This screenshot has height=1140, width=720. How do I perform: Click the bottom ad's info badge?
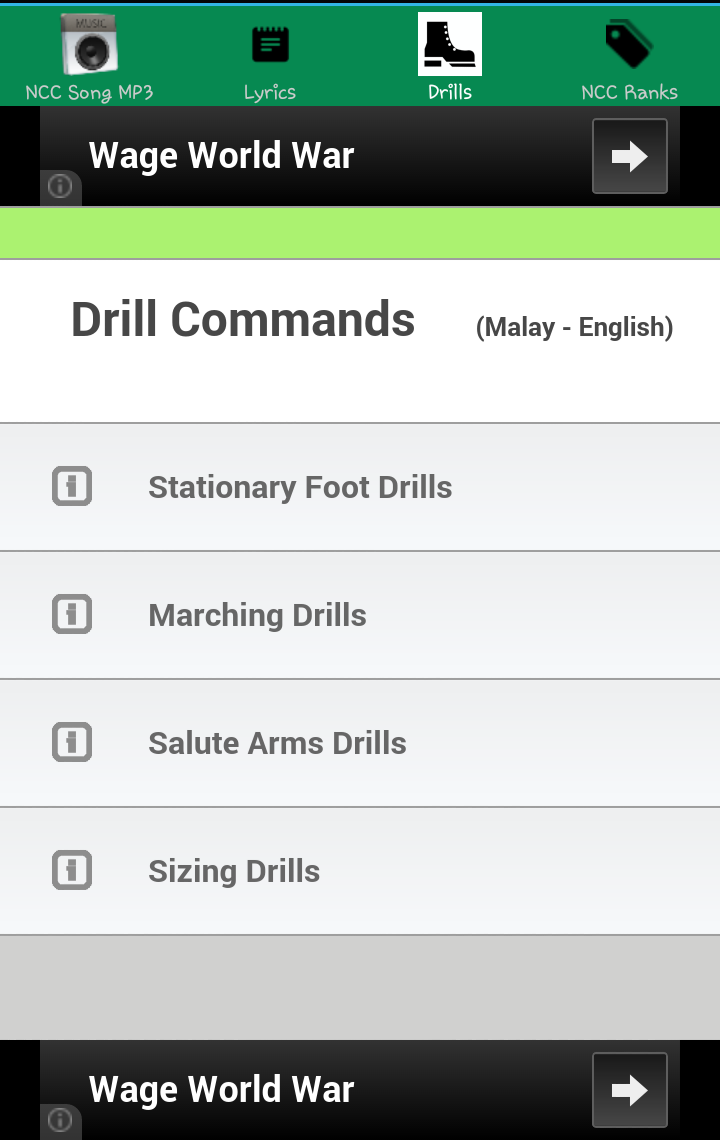point(60,1121)
